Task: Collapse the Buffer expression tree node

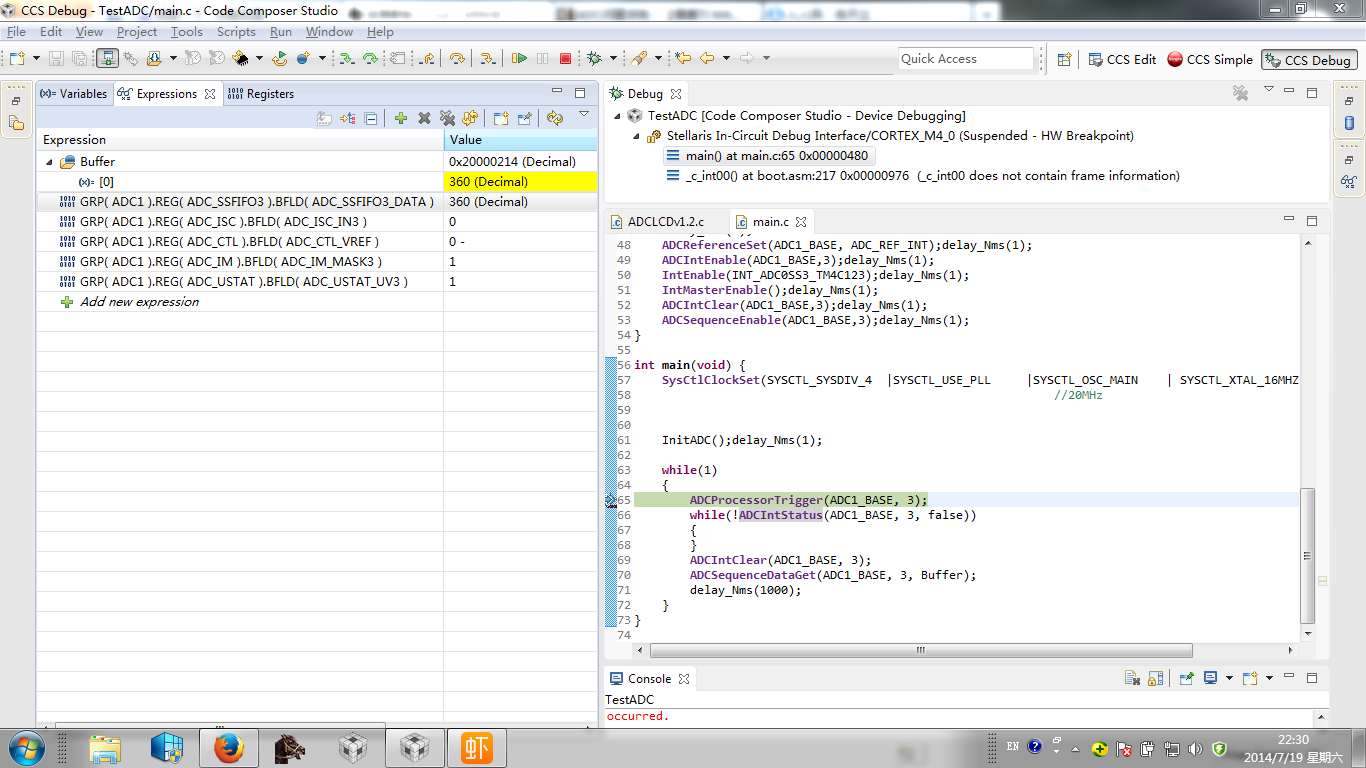Action: click(x=49, y=162)
